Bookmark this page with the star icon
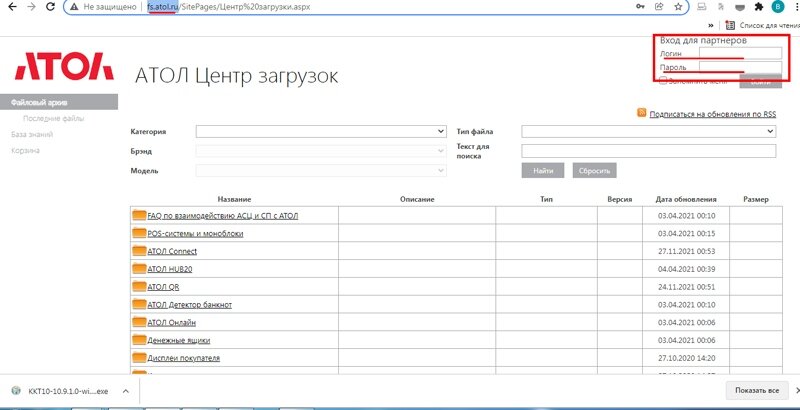 pyautogui.click(x=678, y=7)
